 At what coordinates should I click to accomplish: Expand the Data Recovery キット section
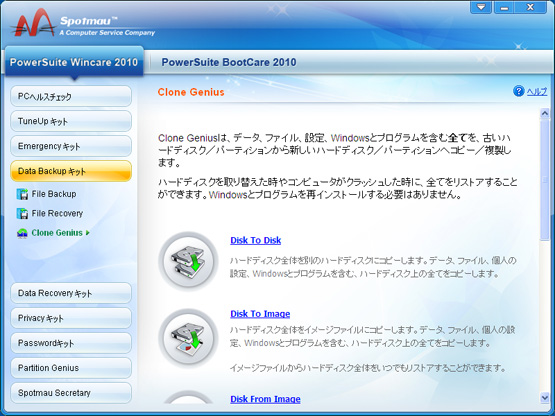71,293
